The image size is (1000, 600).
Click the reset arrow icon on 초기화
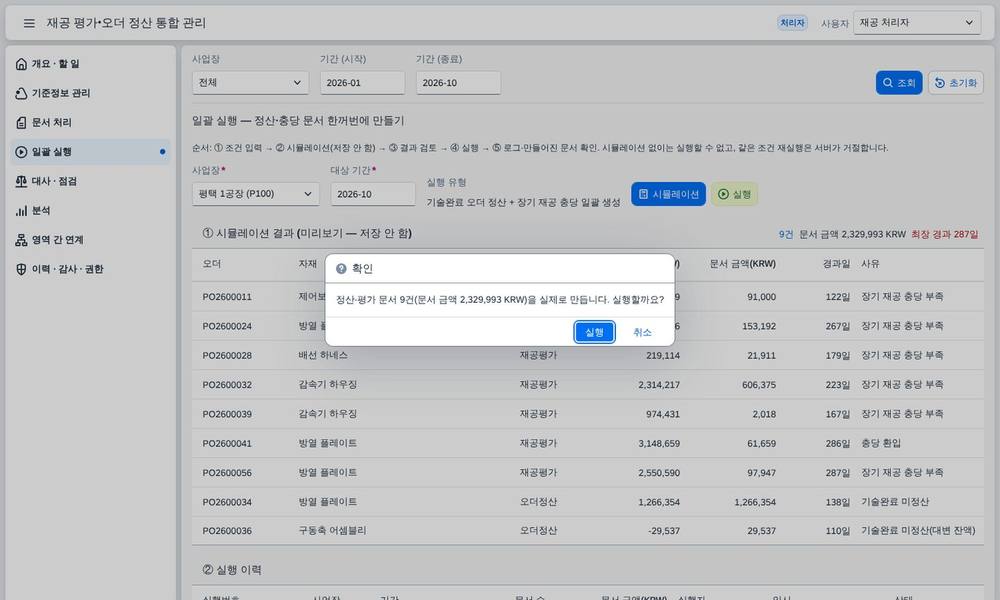pos(939,83)
